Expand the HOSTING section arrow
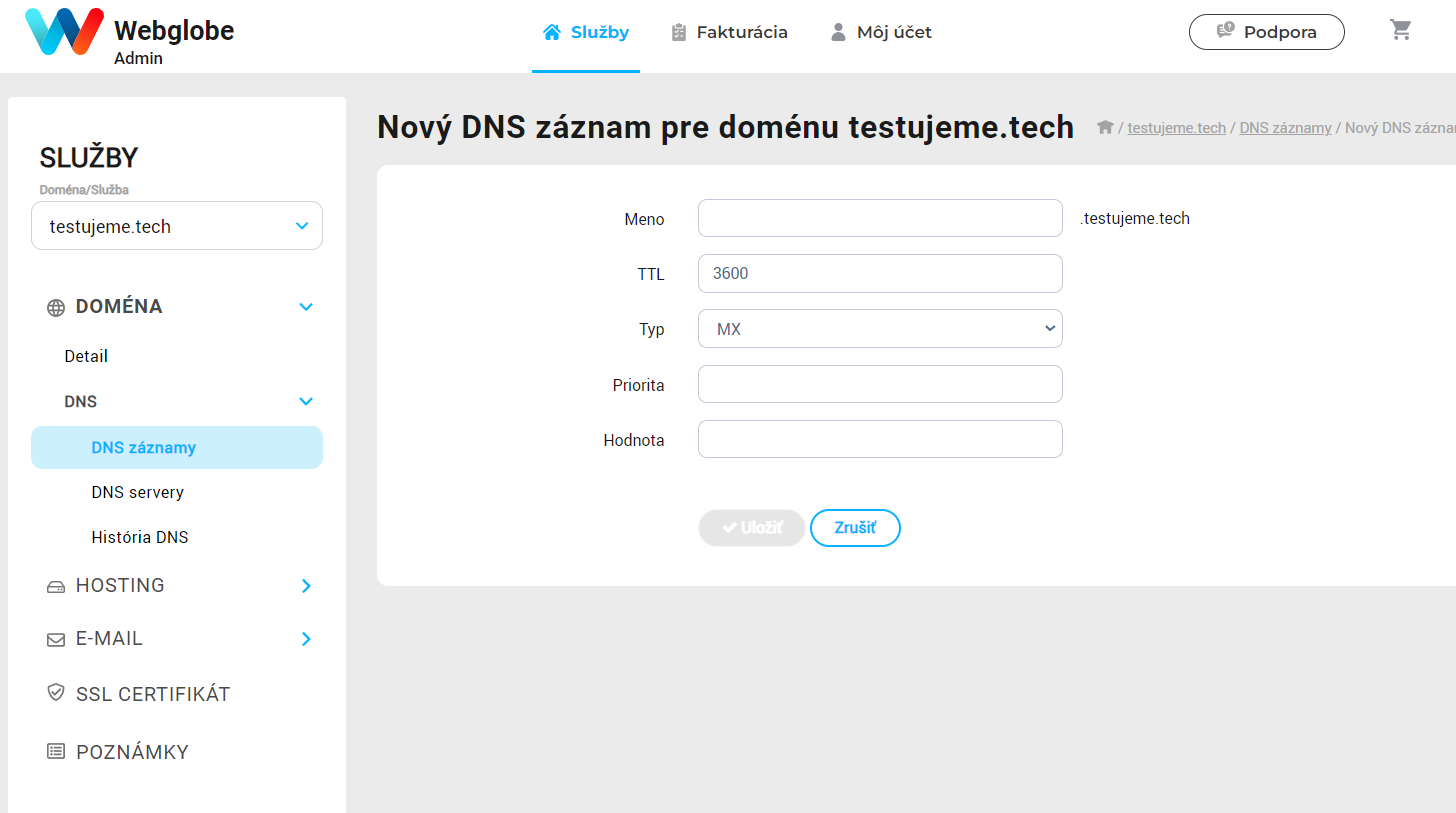Viewport: 1456px width, 813px height. click(x=307, y=586)
